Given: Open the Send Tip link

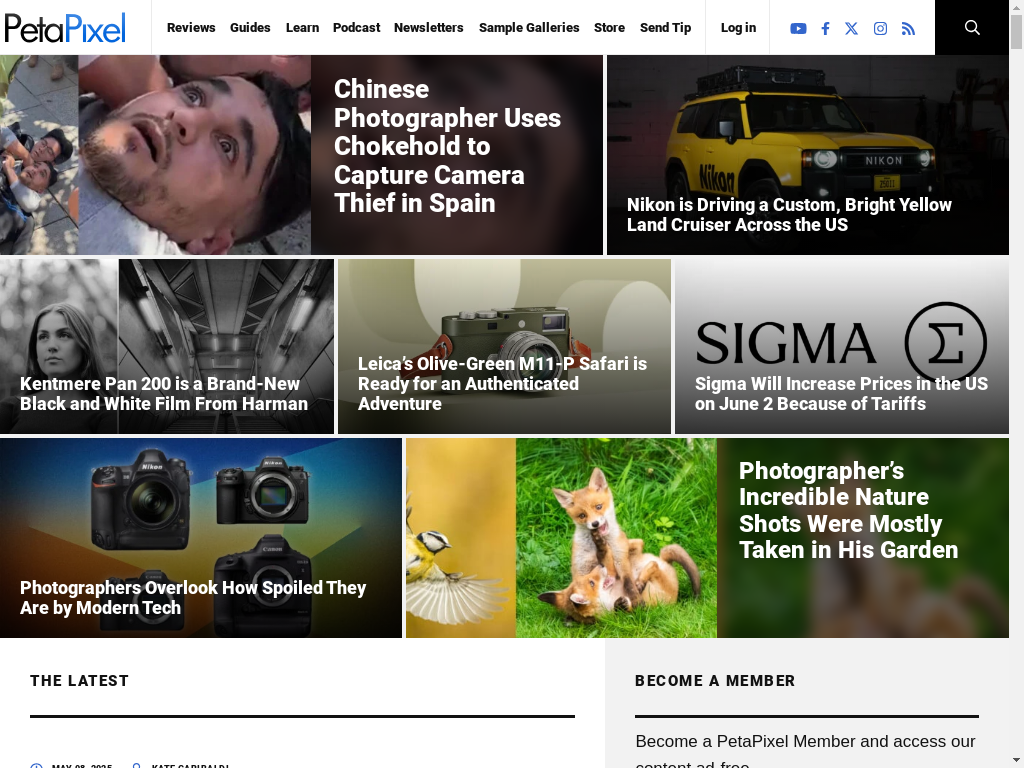Looking at the screenshot, I should [665, 27].
